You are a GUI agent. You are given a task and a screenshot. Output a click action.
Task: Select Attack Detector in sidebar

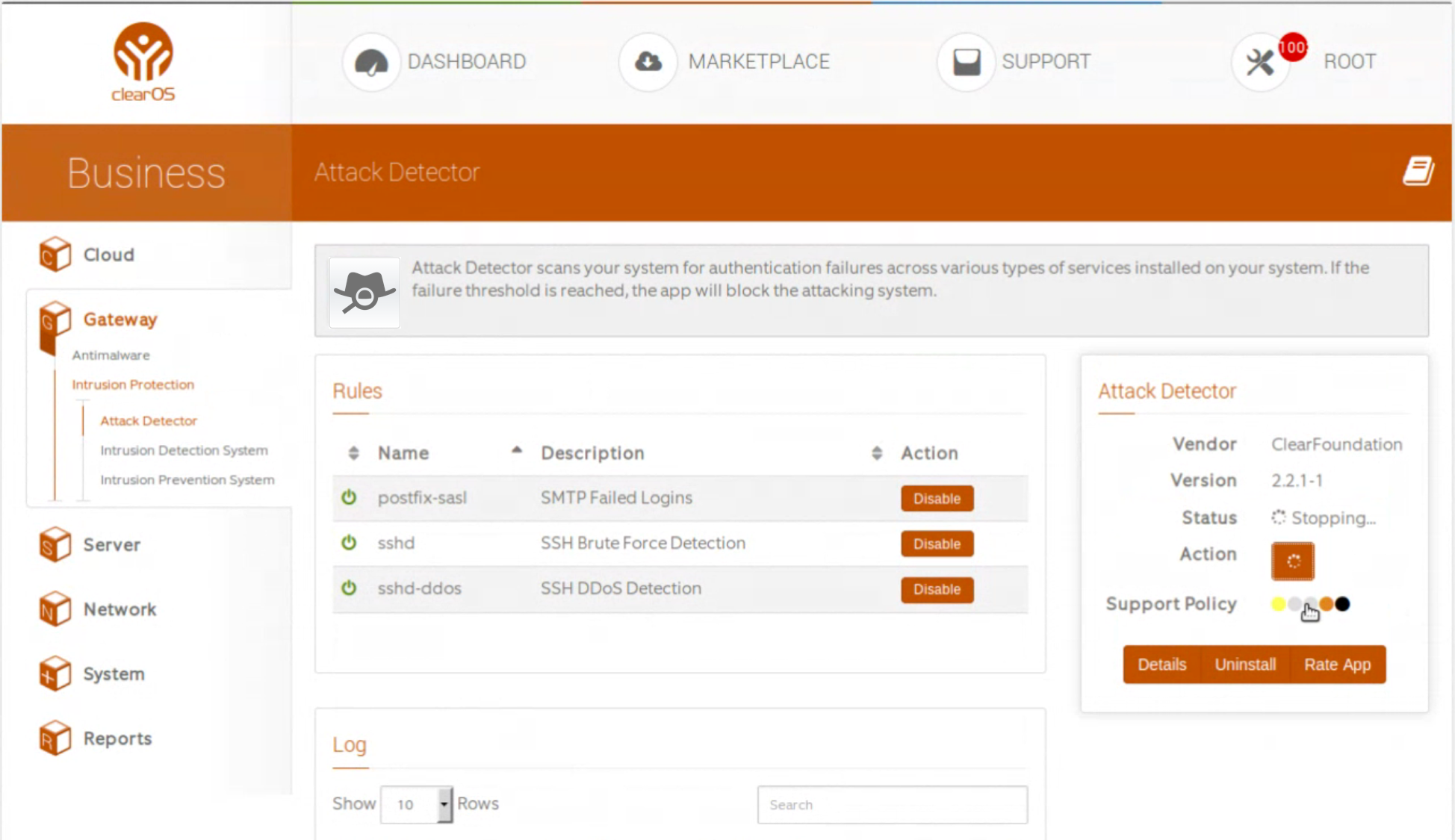[149, 421]
